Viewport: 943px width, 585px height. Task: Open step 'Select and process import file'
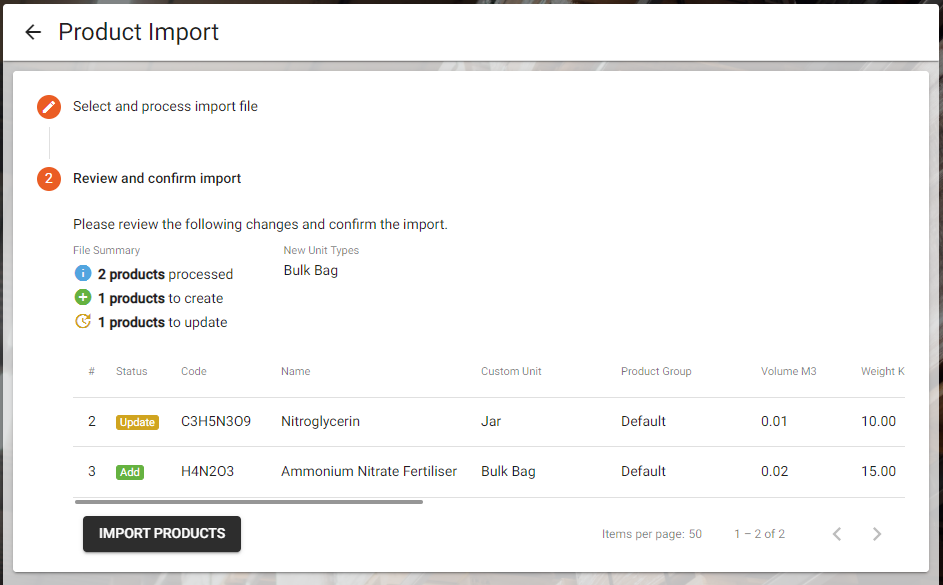point(165,106)
